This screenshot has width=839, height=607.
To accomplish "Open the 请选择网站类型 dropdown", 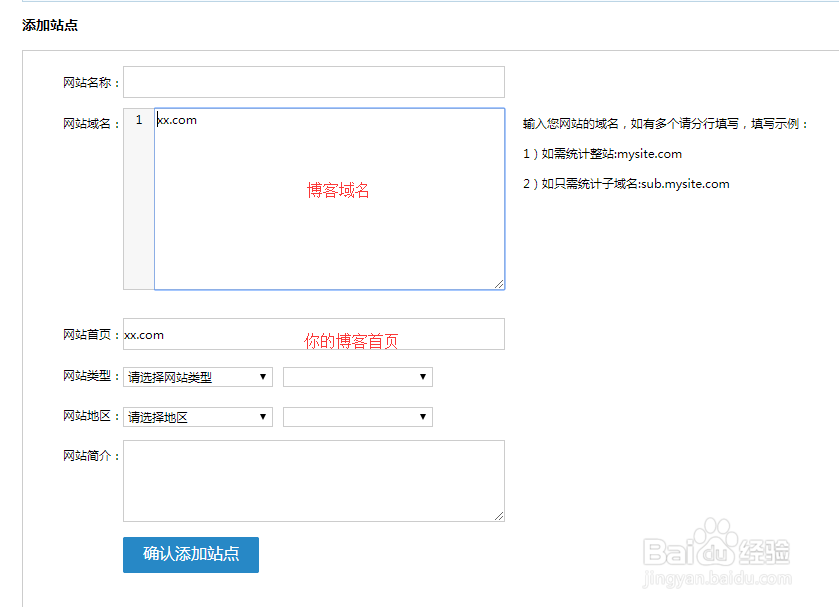I will 197,377.
